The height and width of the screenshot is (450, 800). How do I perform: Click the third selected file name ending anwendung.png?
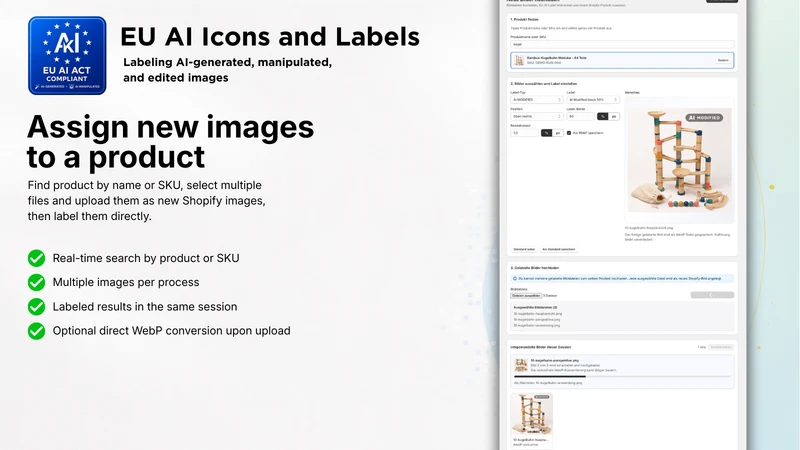[536, 325]
